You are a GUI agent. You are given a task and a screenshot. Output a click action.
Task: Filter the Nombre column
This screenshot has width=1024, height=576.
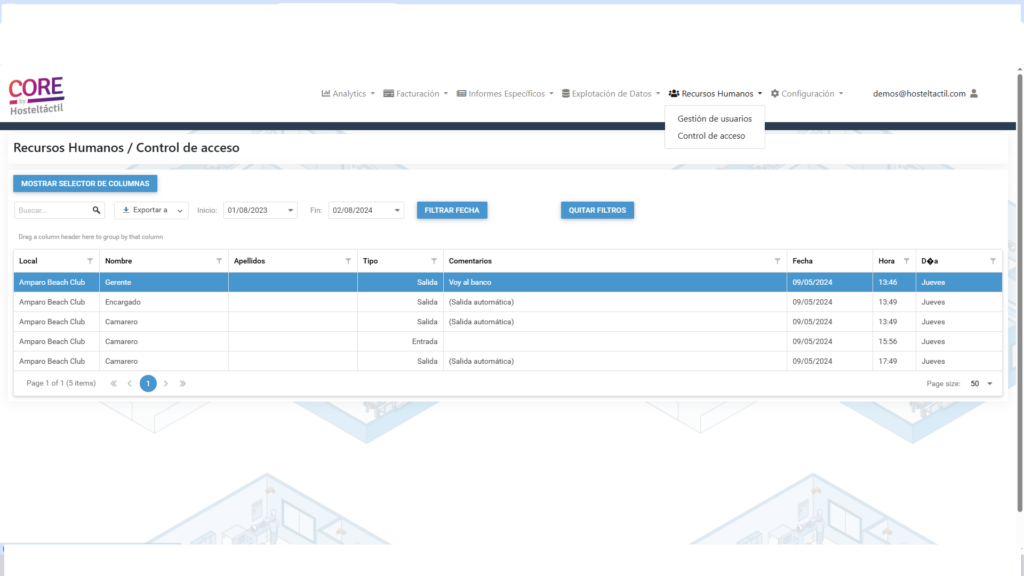[219, 261]
